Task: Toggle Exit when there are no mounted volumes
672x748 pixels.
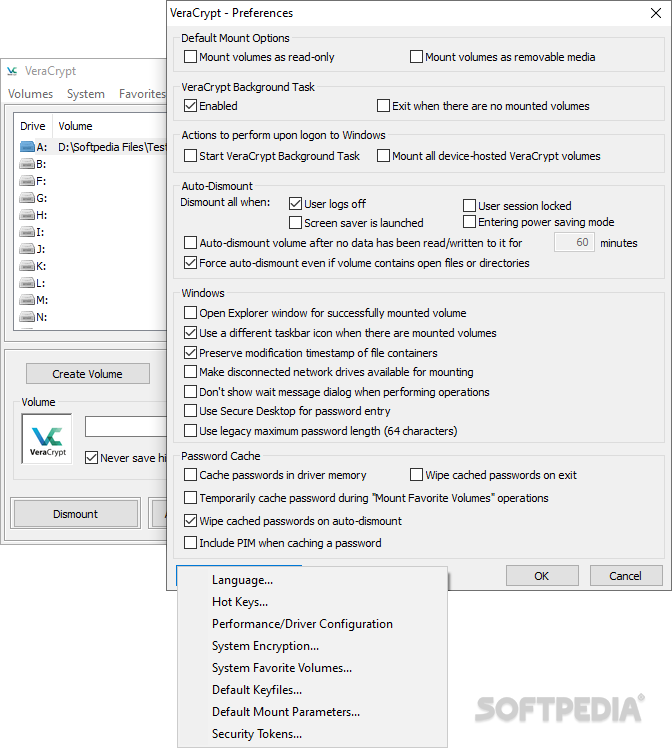Action: (x=383, y=105)
